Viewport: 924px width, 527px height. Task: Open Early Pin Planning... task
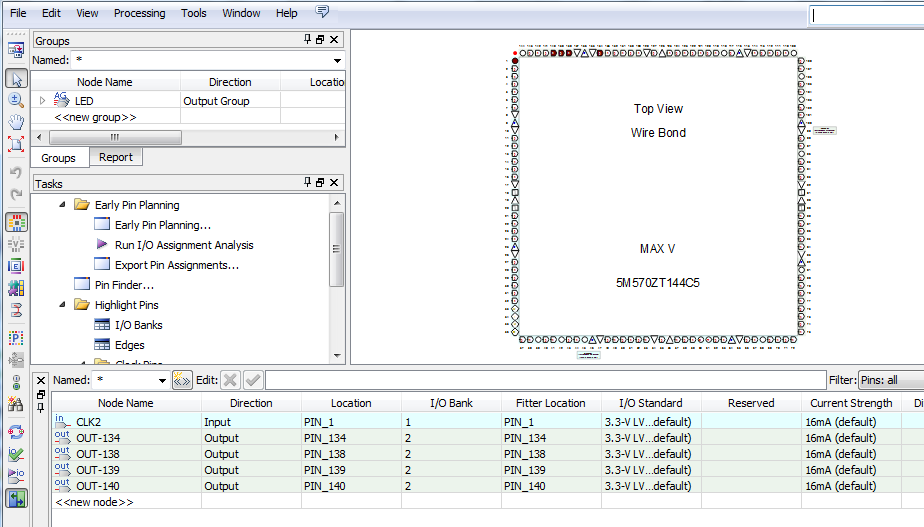(163, 225)
